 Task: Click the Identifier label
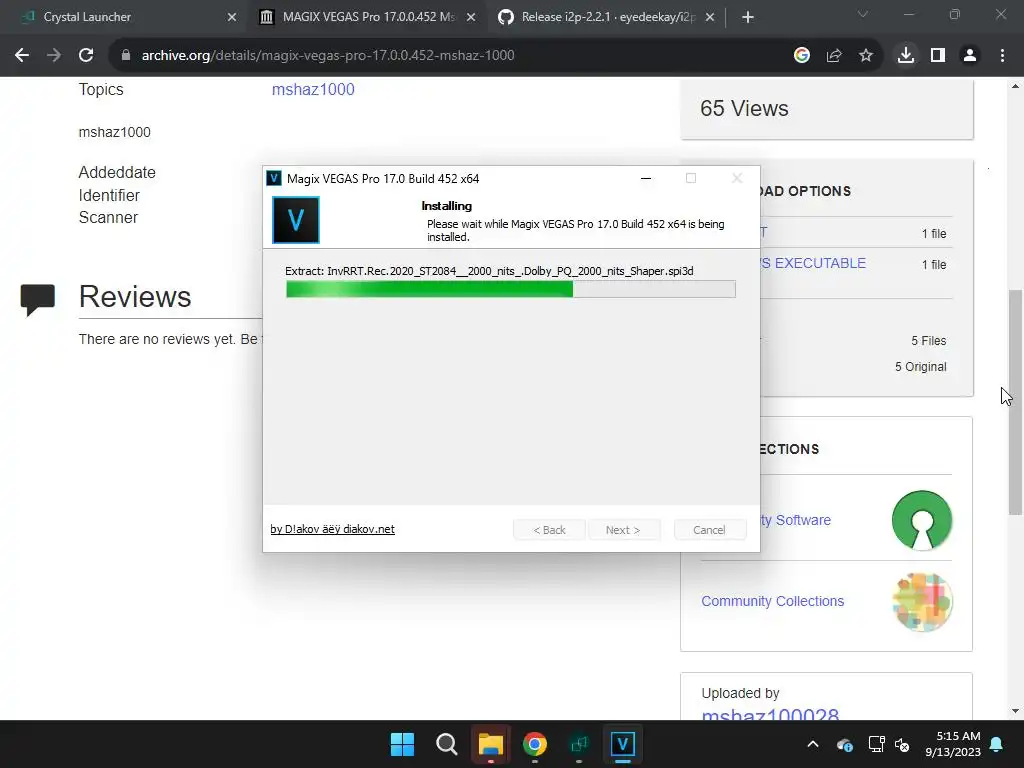click(109, 195)
